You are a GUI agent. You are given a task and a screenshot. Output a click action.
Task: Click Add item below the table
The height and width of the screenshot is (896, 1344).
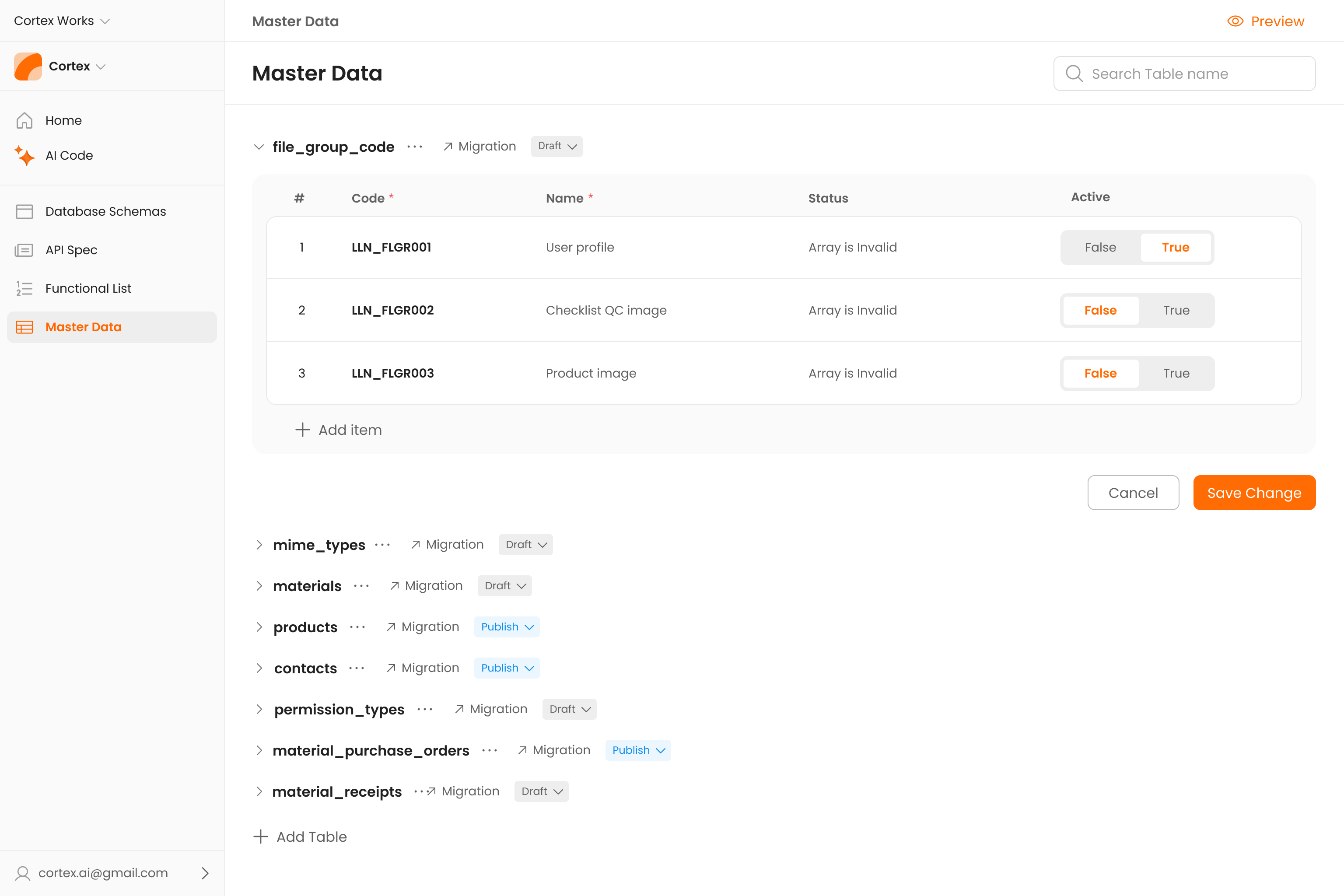pyautogui.click(x=339, y=430)
